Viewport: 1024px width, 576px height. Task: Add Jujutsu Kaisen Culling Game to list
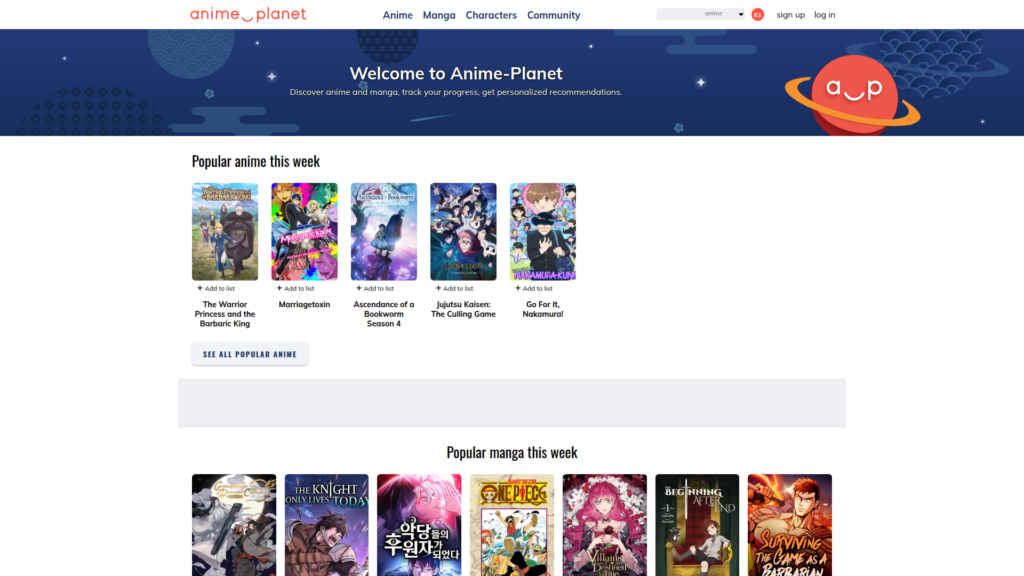point(454,288)
